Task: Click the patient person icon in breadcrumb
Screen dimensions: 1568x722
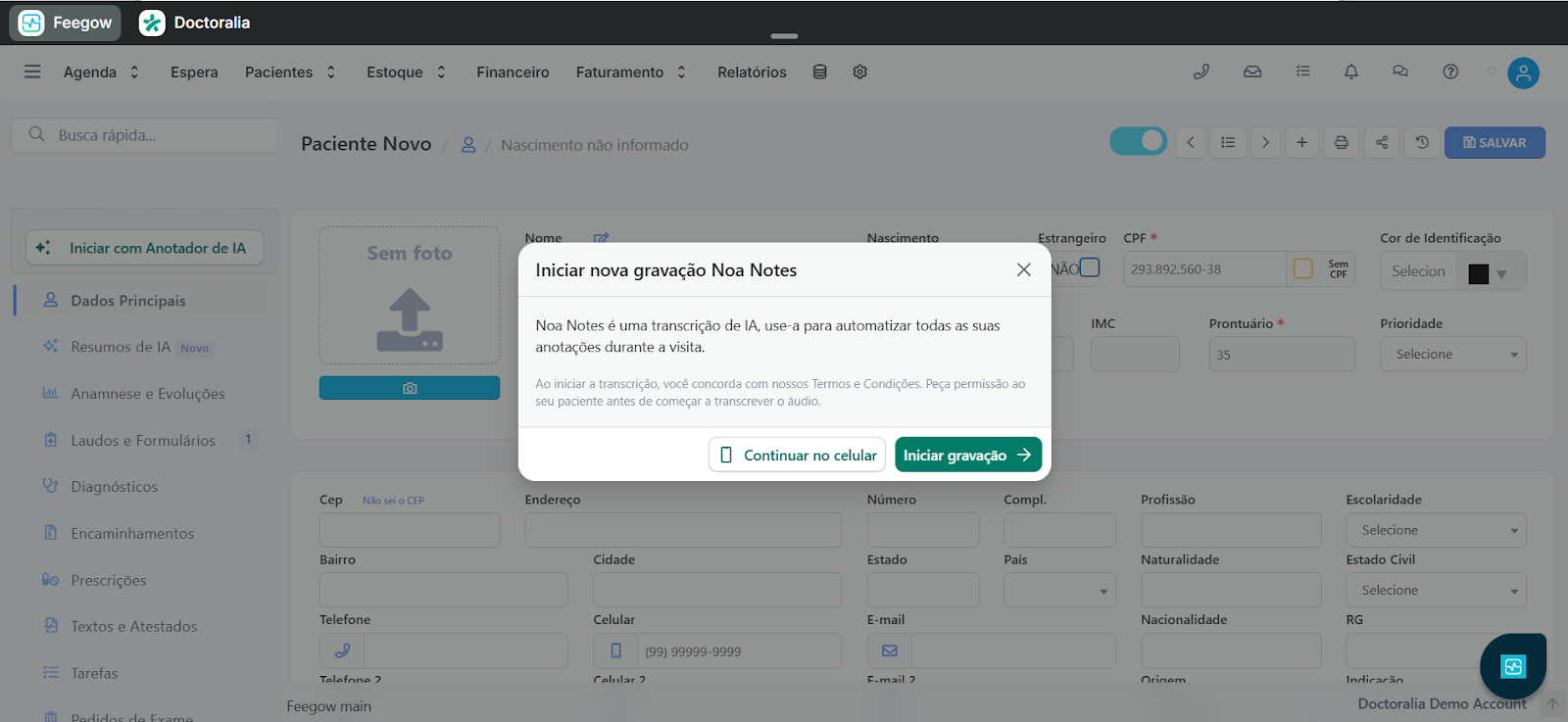Action: (468, 145)
